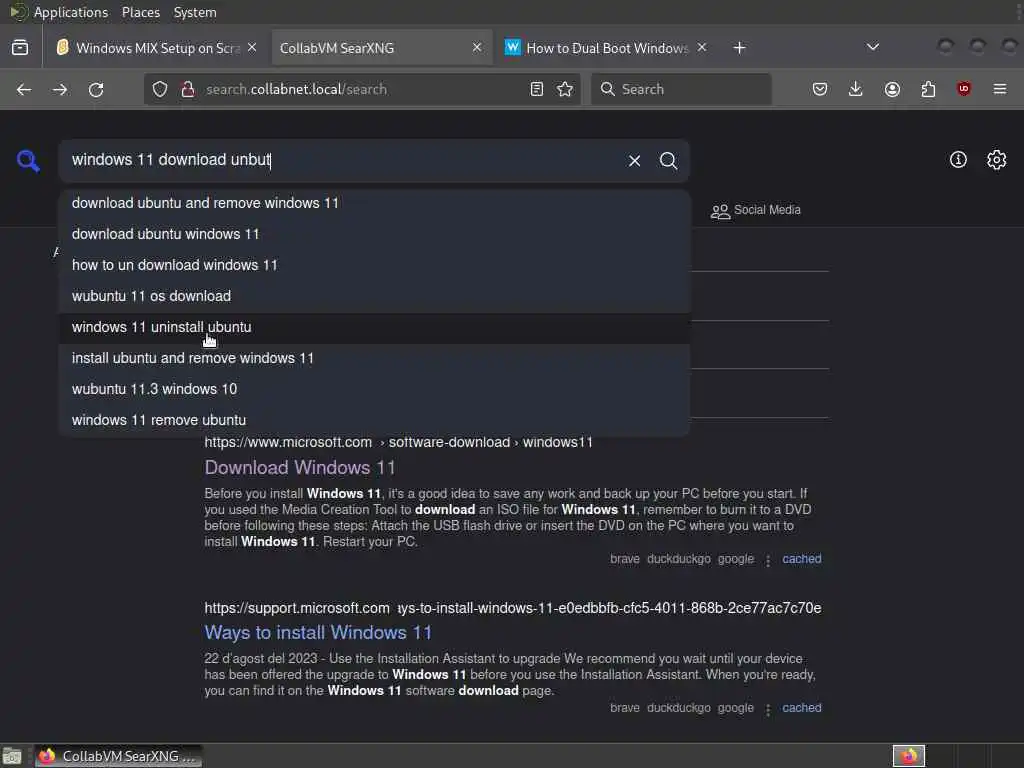
Task: Toggle reader view in address bar
Action: pyautogui.click(x=537, y=89)
